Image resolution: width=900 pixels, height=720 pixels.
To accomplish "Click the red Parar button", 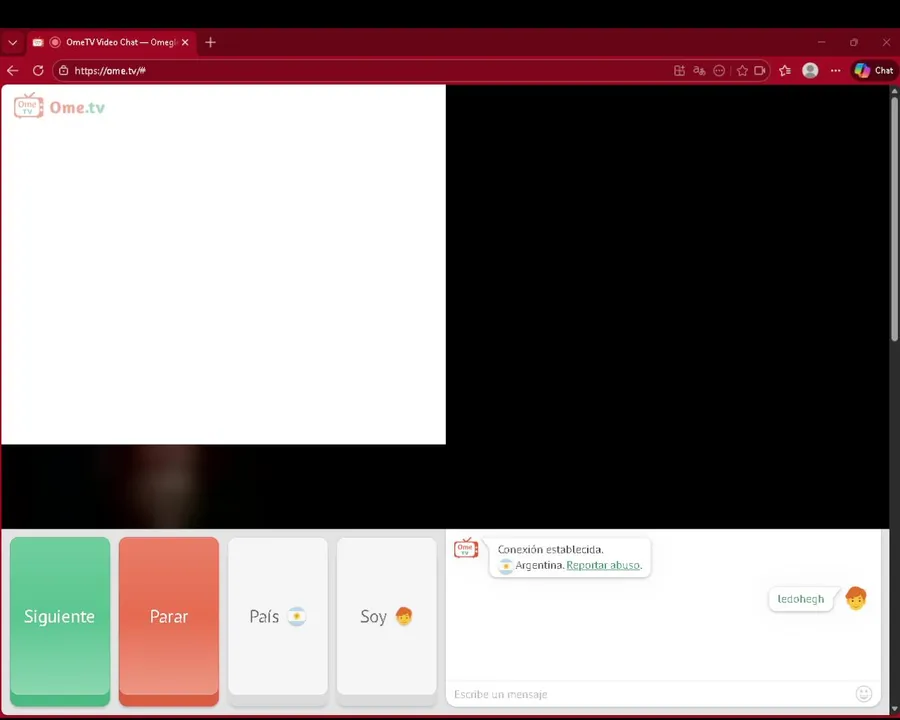I will [169, 621].
